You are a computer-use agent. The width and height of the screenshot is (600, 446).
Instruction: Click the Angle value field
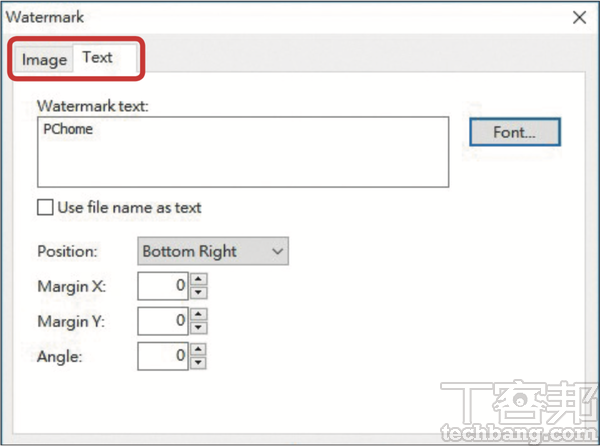(x=163, y=356)
